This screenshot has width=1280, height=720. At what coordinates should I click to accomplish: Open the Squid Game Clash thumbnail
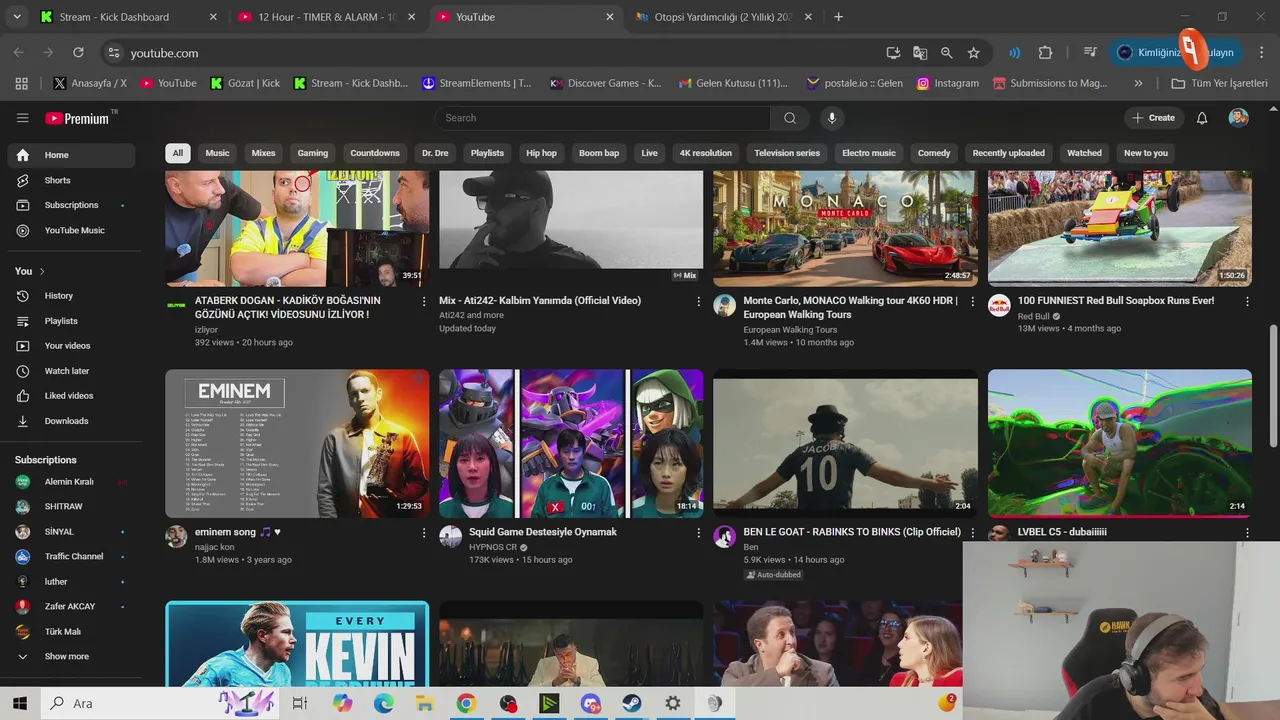click(571, 443)
